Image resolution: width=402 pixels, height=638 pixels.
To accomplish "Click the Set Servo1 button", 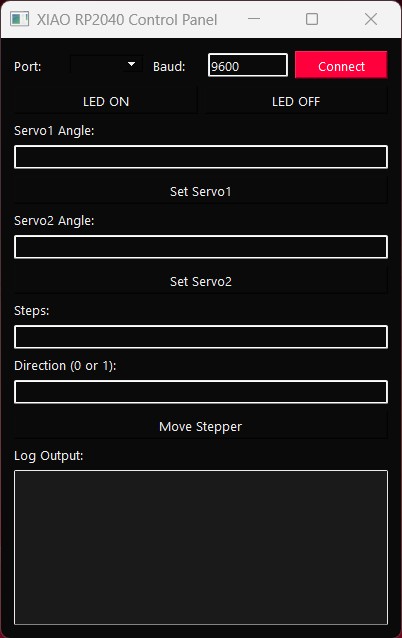I will click(201, 191).
